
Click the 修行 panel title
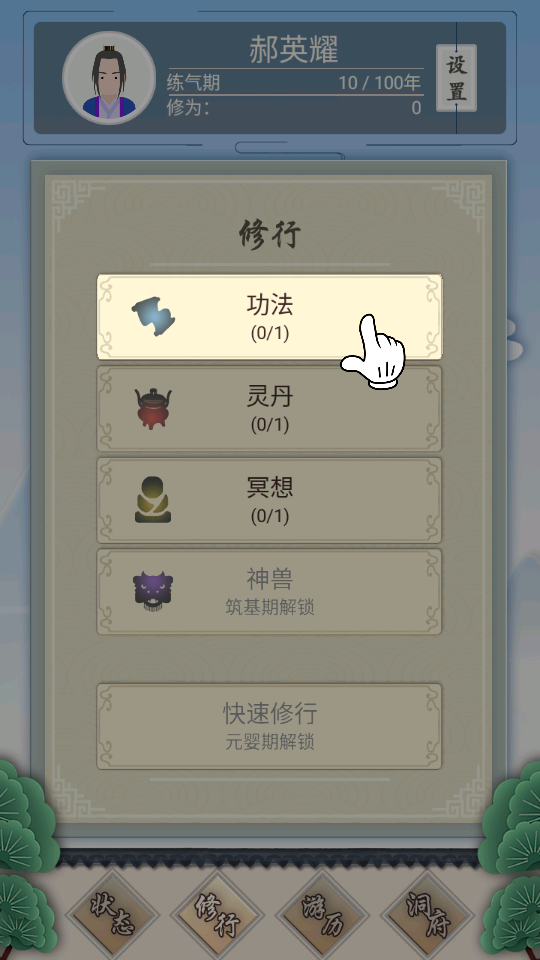click(x=269, y=234)
